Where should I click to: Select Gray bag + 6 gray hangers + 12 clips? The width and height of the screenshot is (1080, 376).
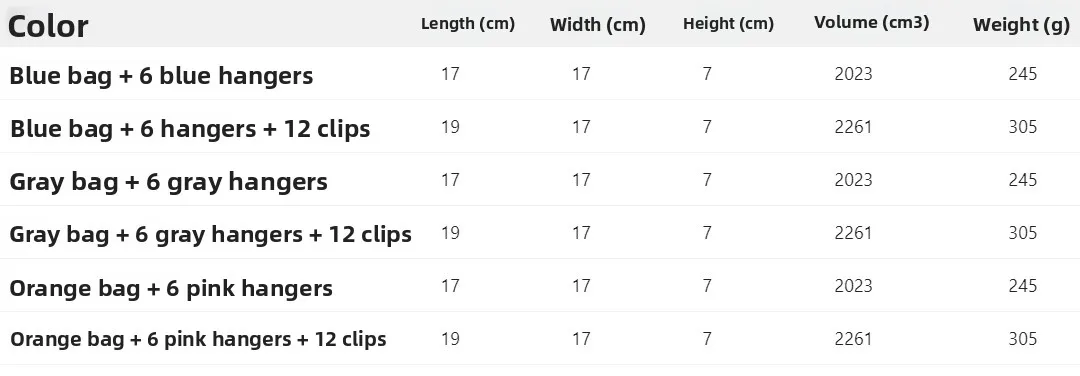[x=210, y=235]
